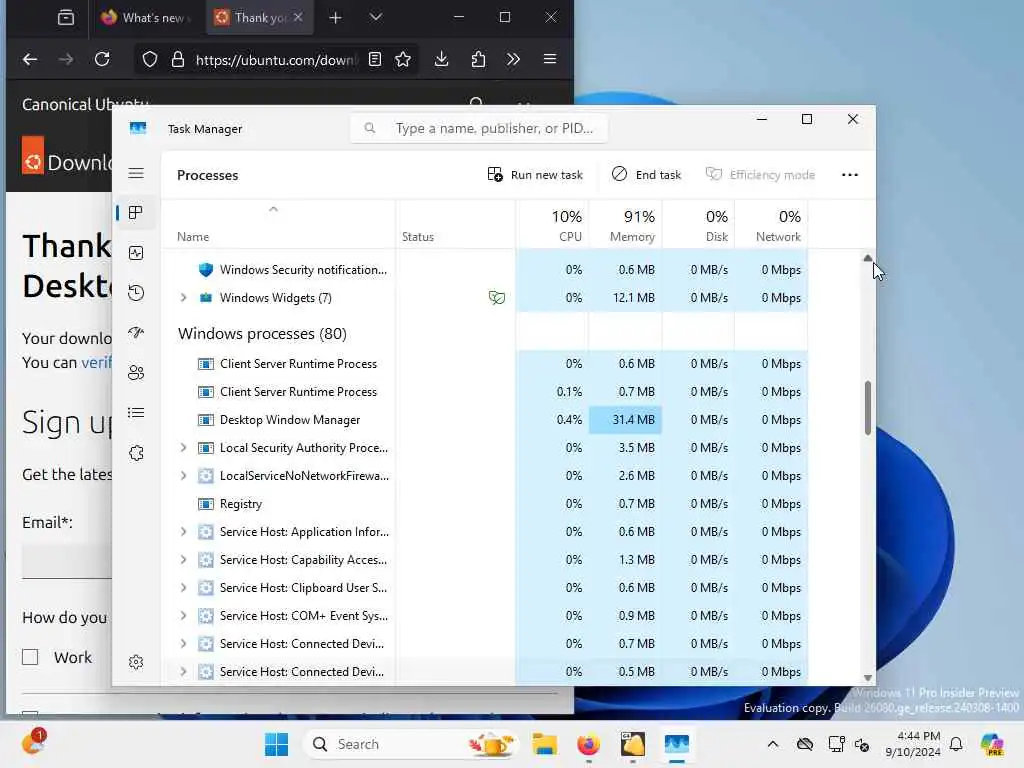The width and height of the screenshot is (1024, 768).
Task: Expand Service Host: Capability Access row
Action: click(184, 560)
